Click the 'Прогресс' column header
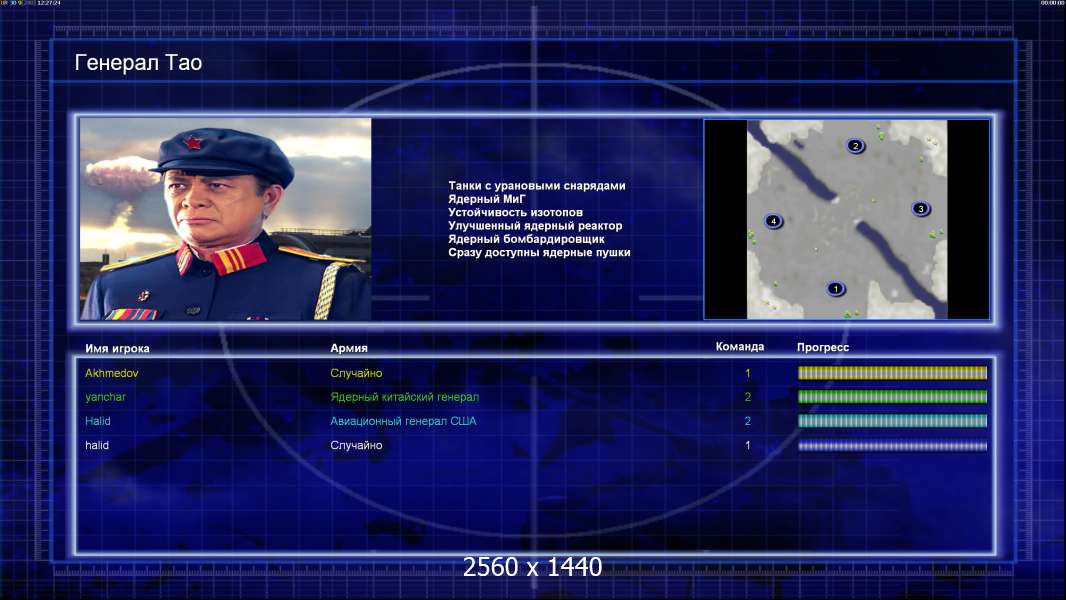 823,347
